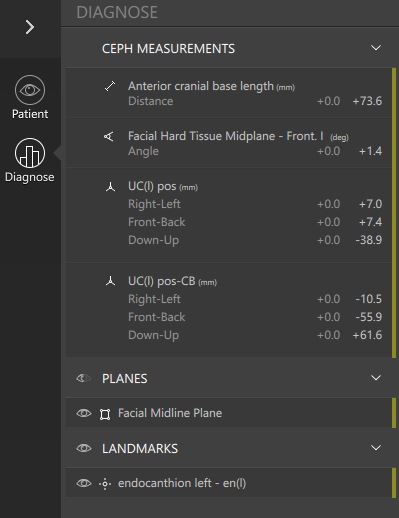Click the UC(l) pos Down-Up value -38.9

368,240
